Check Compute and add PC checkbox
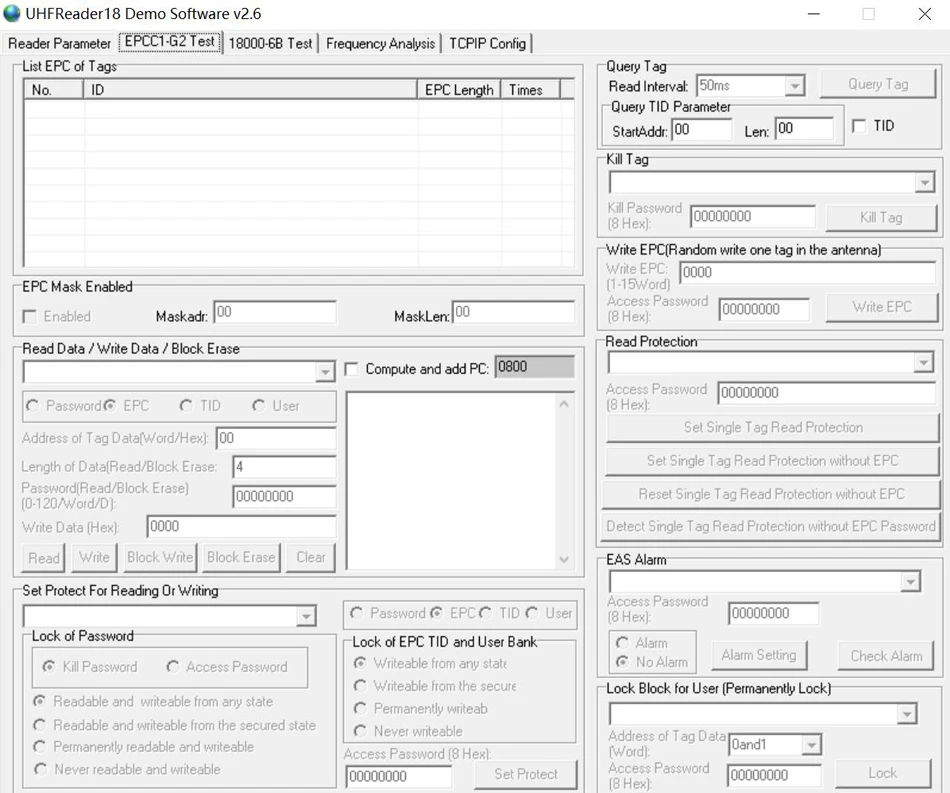 click(x=351, y=369)
